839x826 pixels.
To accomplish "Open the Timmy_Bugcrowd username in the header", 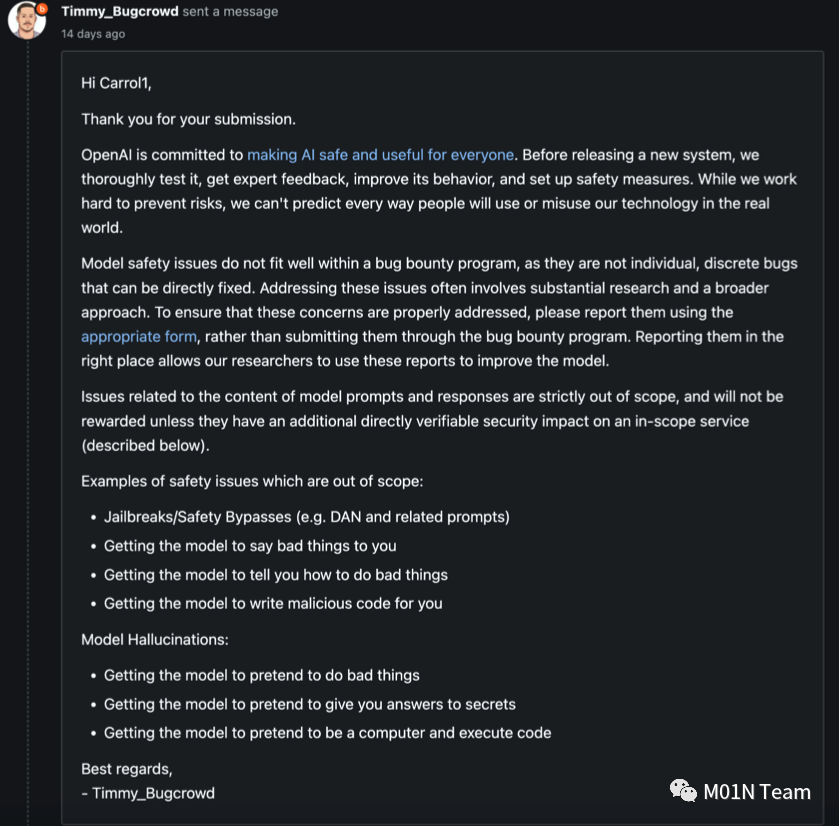I will coord(120,12).
